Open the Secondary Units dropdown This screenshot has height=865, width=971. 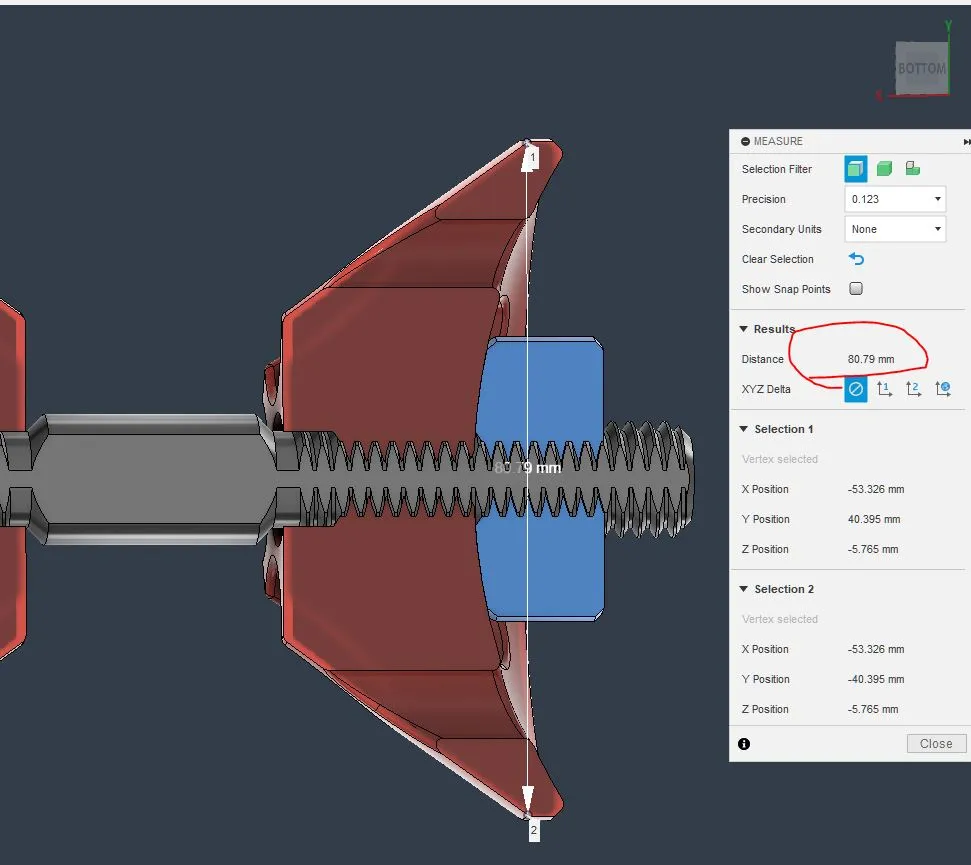(x=894, y=229)
